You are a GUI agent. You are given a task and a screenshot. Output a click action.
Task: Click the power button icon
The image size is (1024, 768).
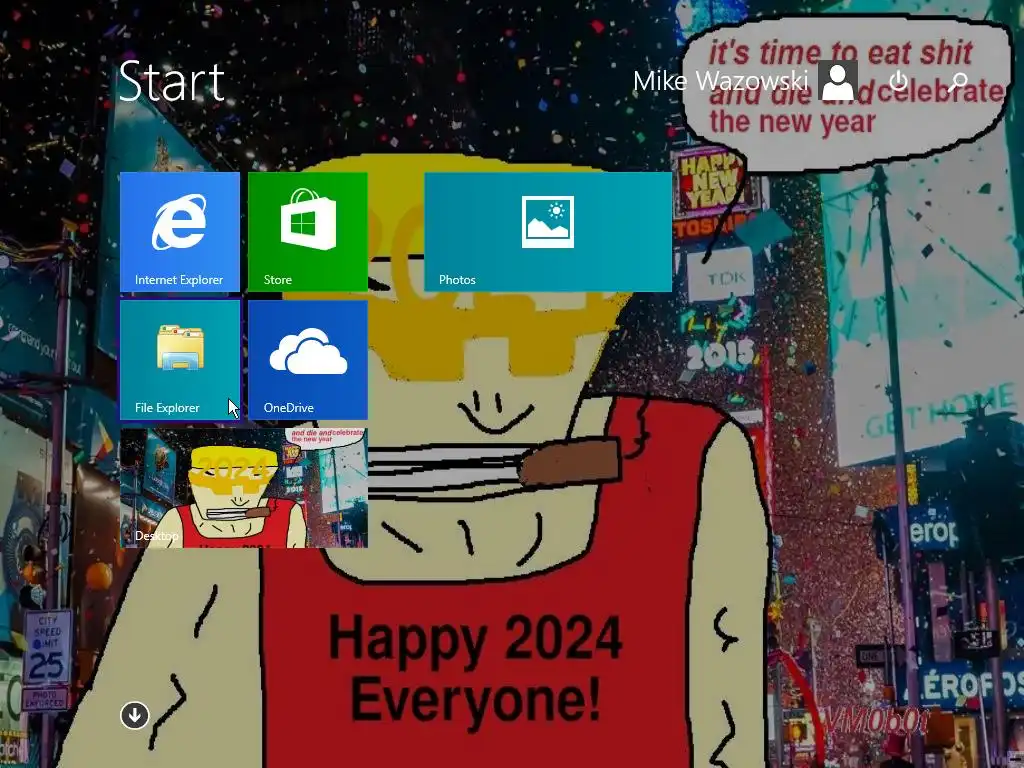tap(899, 82)
